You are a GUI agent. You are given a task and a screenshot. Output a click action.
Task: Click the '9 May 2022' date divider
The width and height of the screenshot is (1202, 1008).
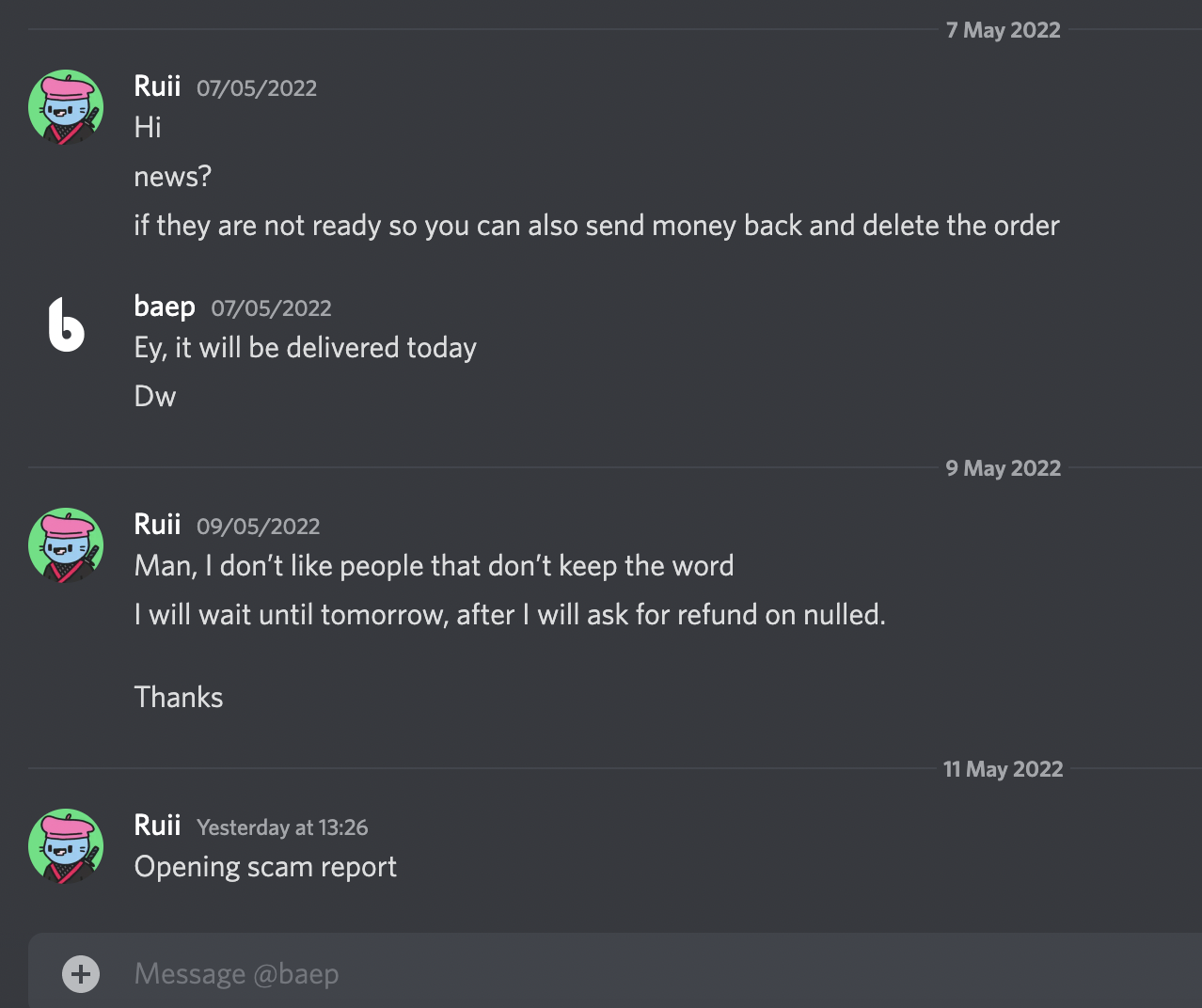[1004, 468]
